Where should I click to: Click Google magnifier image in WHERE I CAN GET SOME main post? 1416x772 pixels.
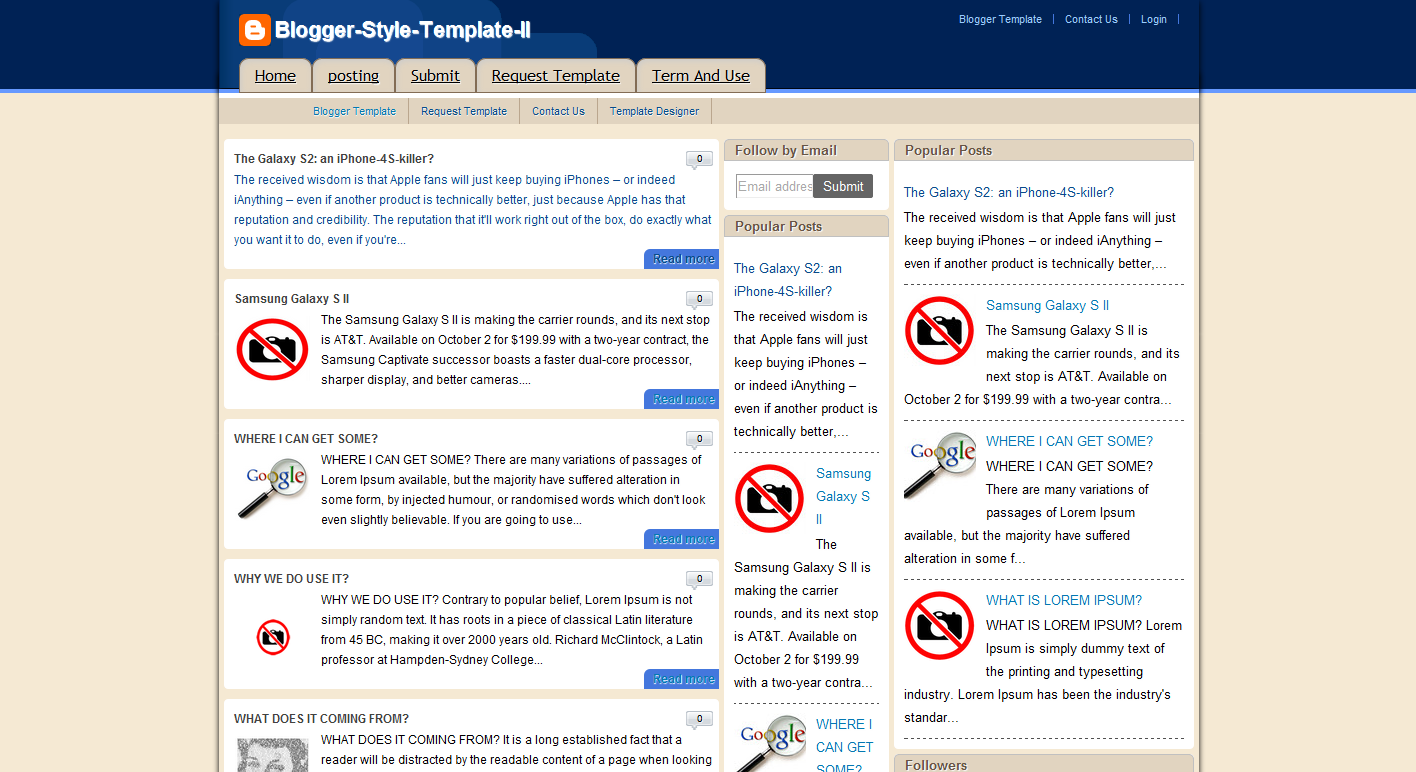(272, 489)
